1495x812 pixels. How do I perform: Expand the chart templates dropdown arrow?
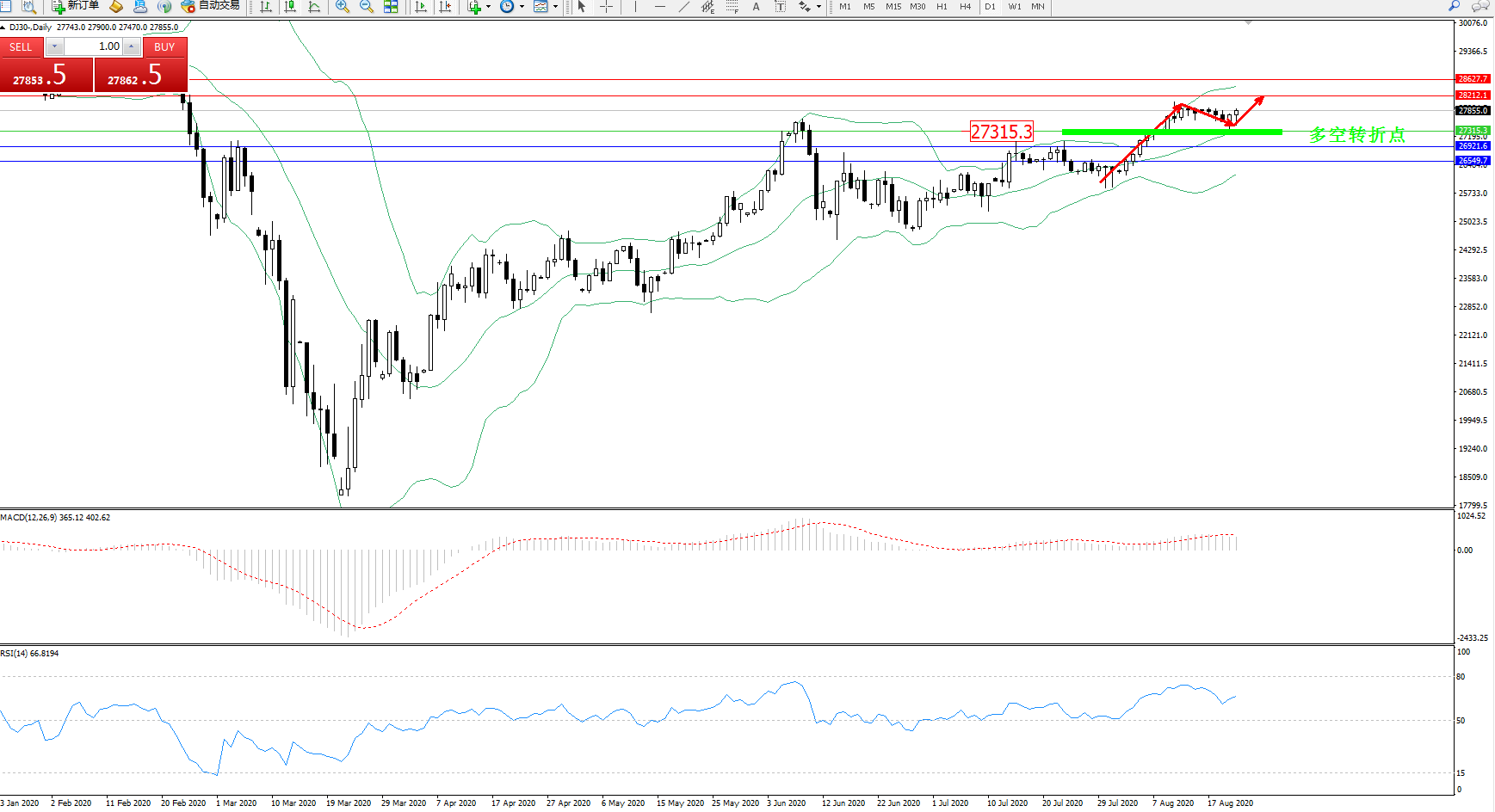[555, 7]
